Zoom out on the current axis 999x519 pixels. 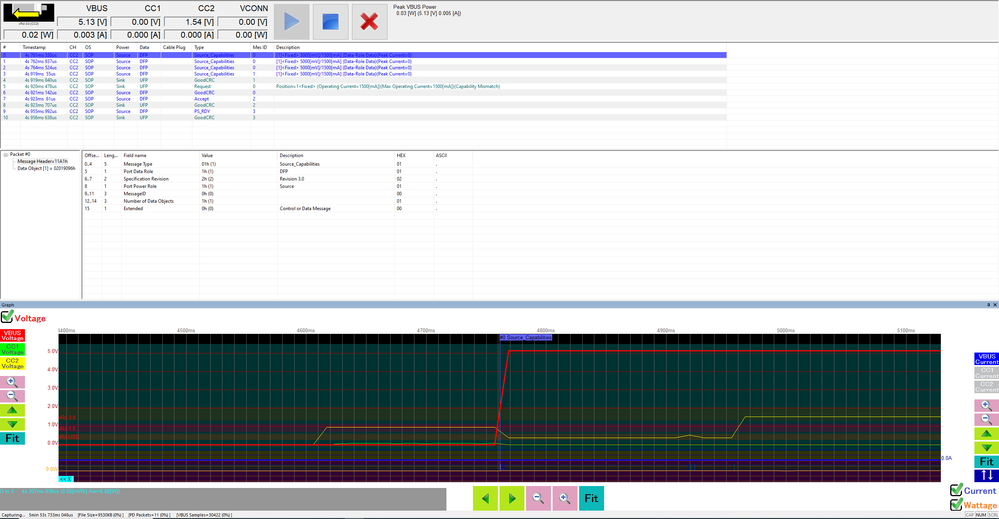986,419
